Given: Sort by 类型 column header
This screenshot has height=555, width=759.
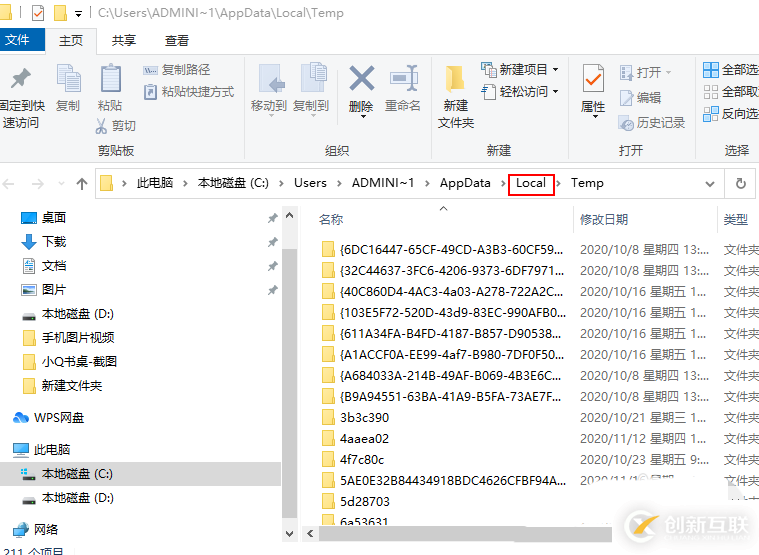Looking at the screenshot, I should pos(736,220).
